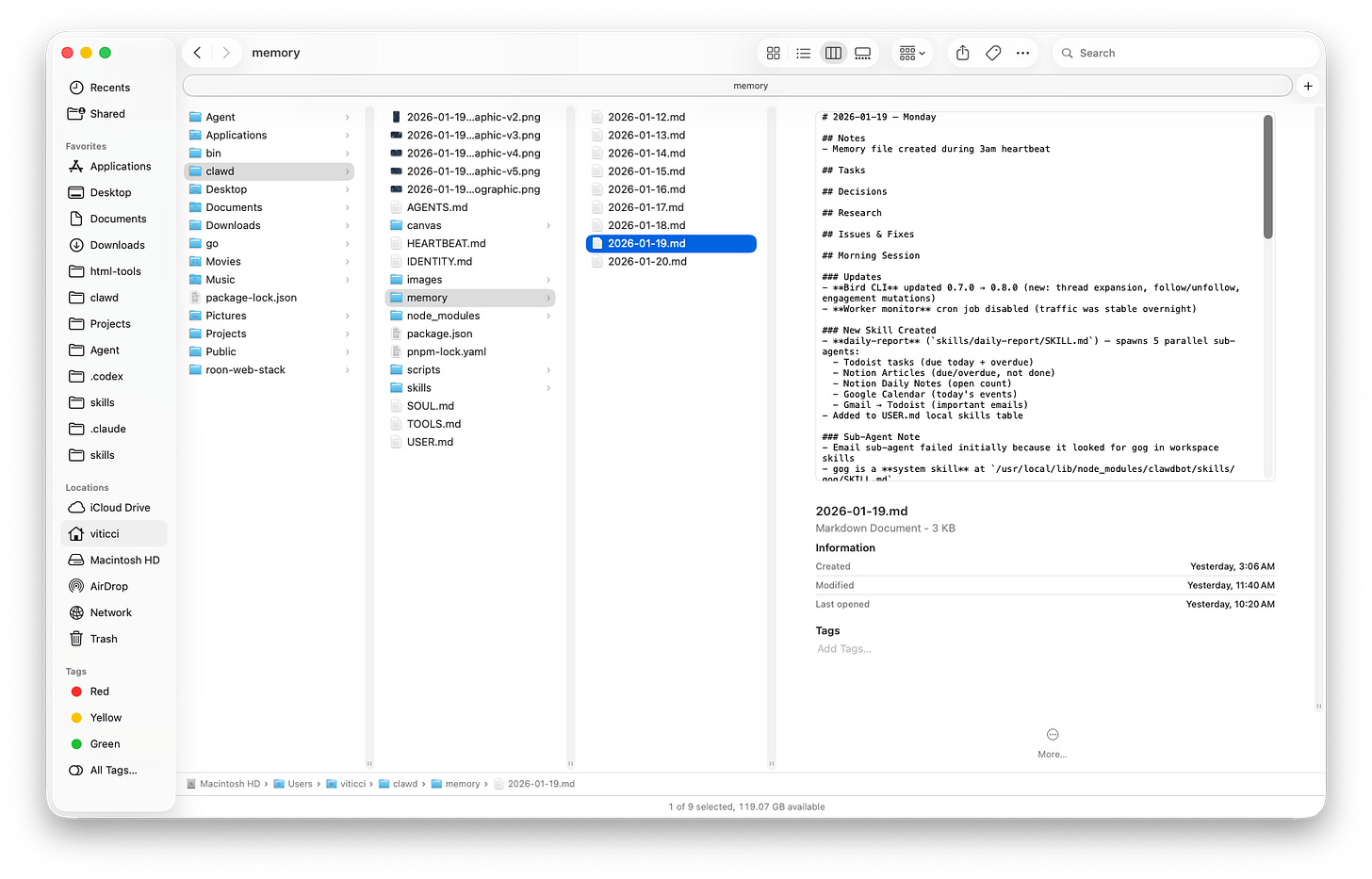The width and height of the screenshot is (1372, 879).
Task: Click the Share toolbar icon
Action: (x=963, y=53)
